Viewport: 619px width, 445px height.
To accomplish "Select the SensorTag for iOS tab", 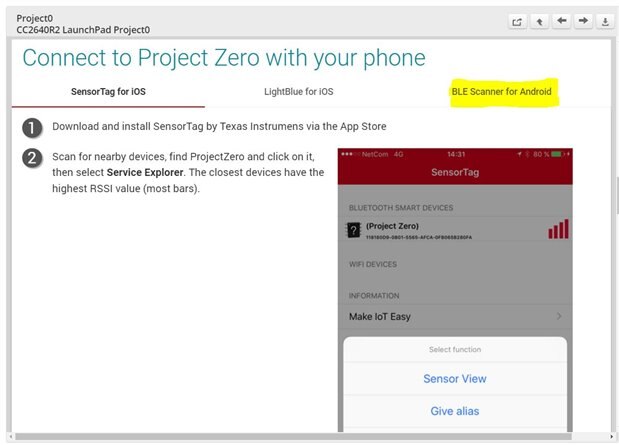I will tap(108, 92).
